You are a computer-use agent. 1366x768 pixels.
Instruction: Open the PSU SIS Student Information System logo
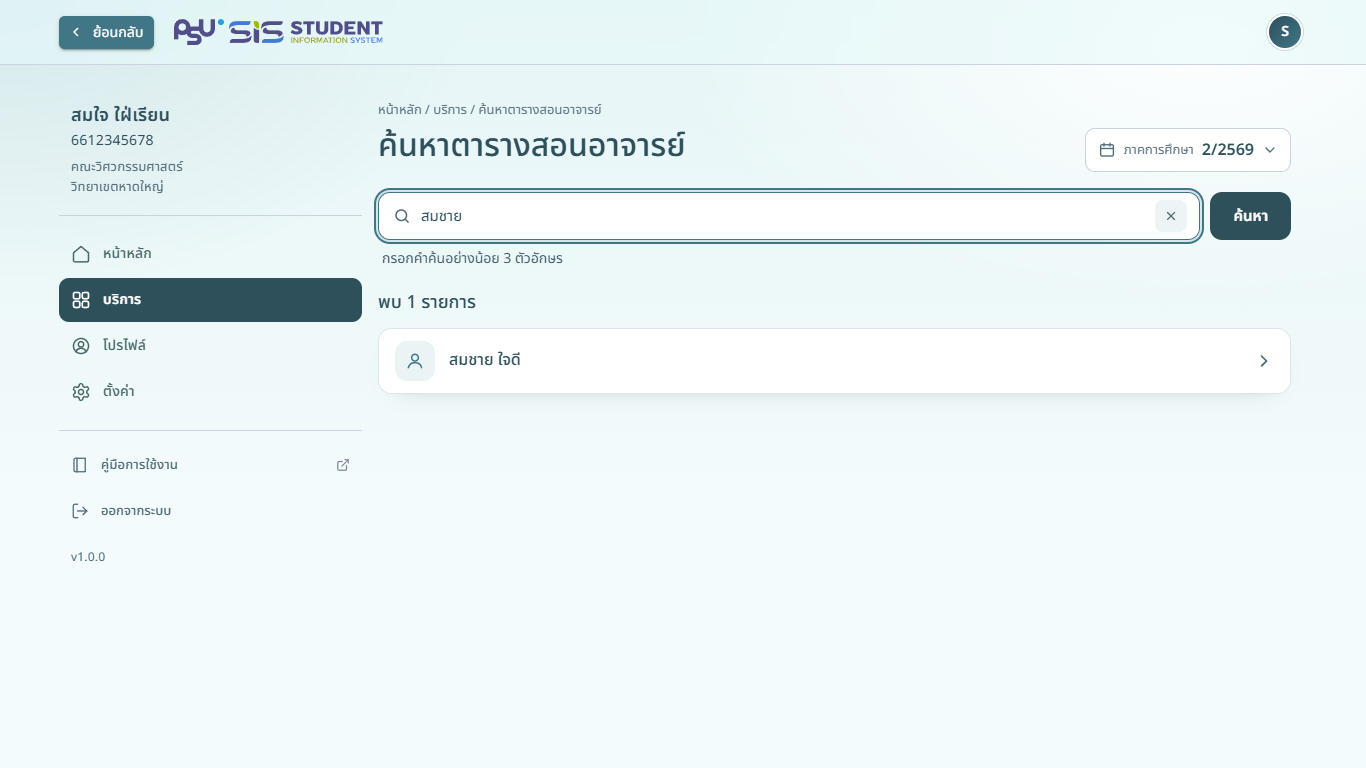278,32
